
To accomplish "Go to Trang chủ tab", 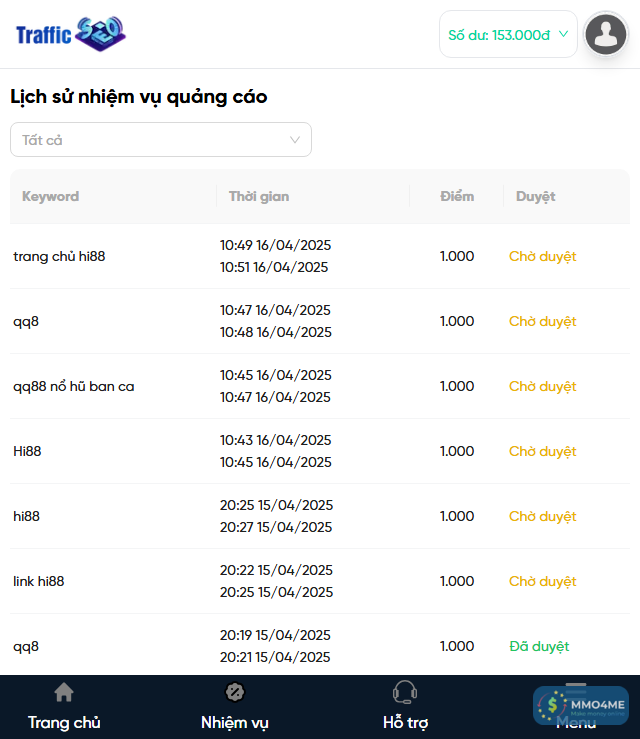I will (64, 722).
